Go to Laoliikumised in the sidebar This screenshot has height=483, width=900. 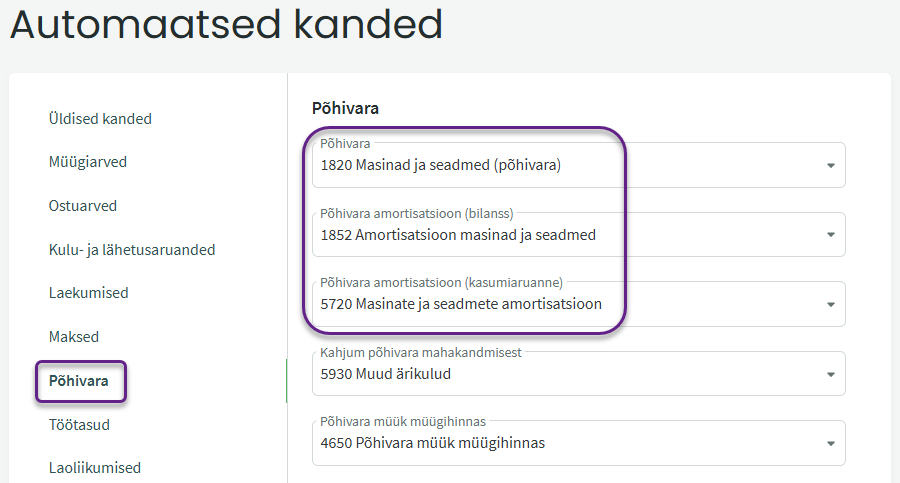click(x=95, y=468)
